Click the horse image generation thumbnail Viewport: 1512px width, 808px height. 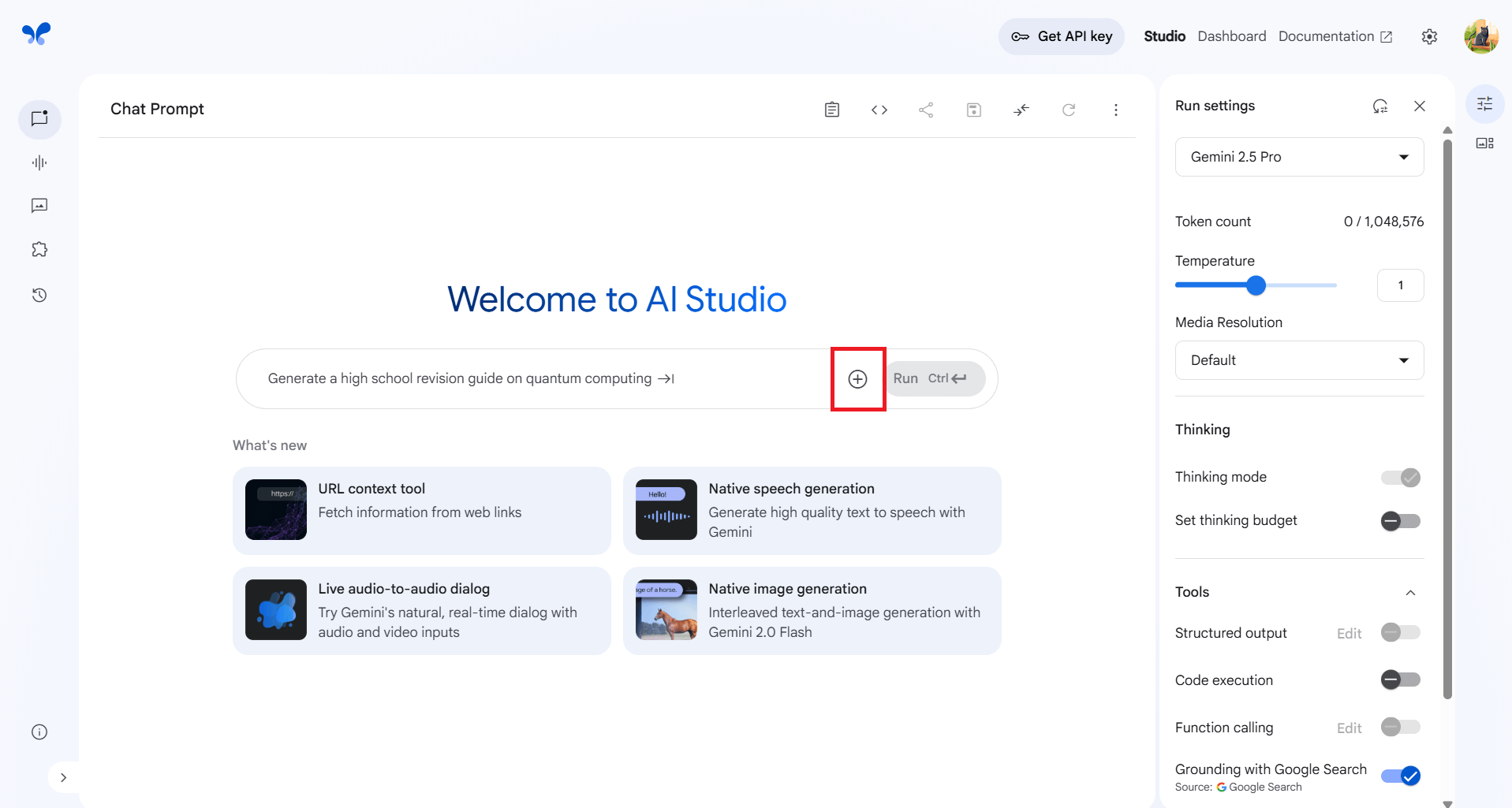[666, 610]
